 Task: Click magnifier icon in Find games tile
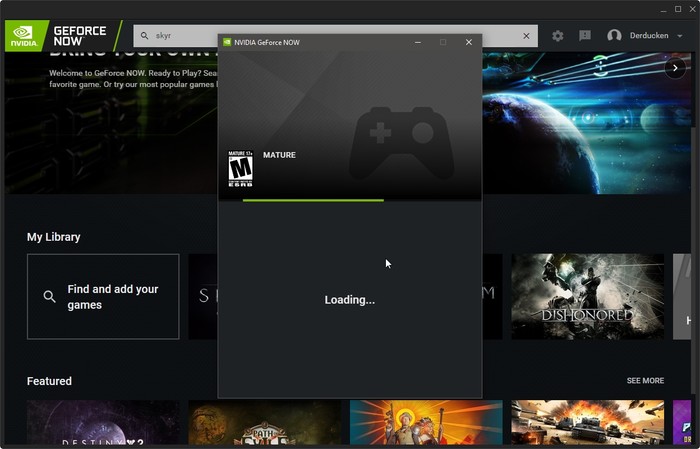pyautogui.click(x=50, y=296)
